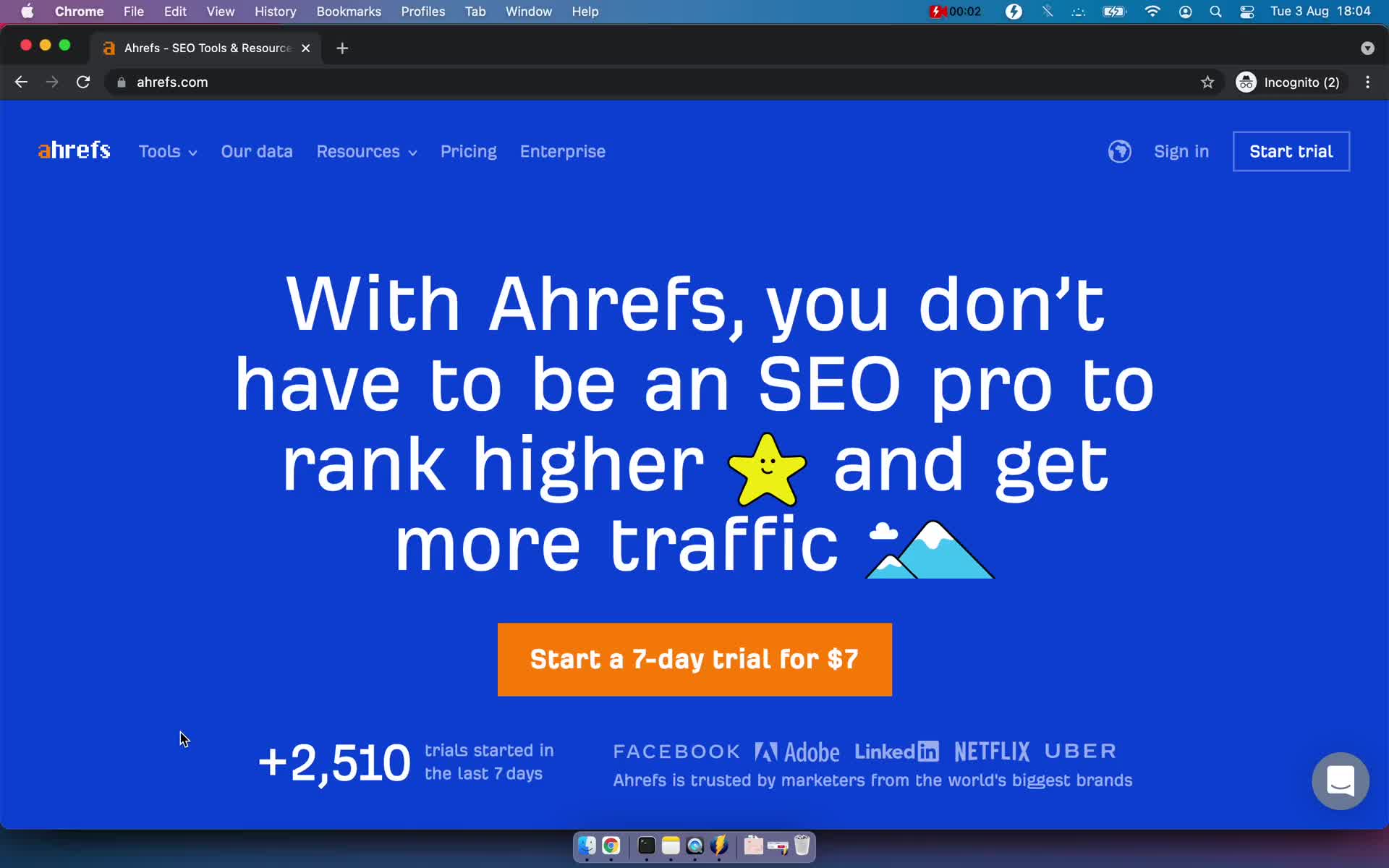Click the globe/language selector icon
1389x868 pixels.
pos(1119,151)
